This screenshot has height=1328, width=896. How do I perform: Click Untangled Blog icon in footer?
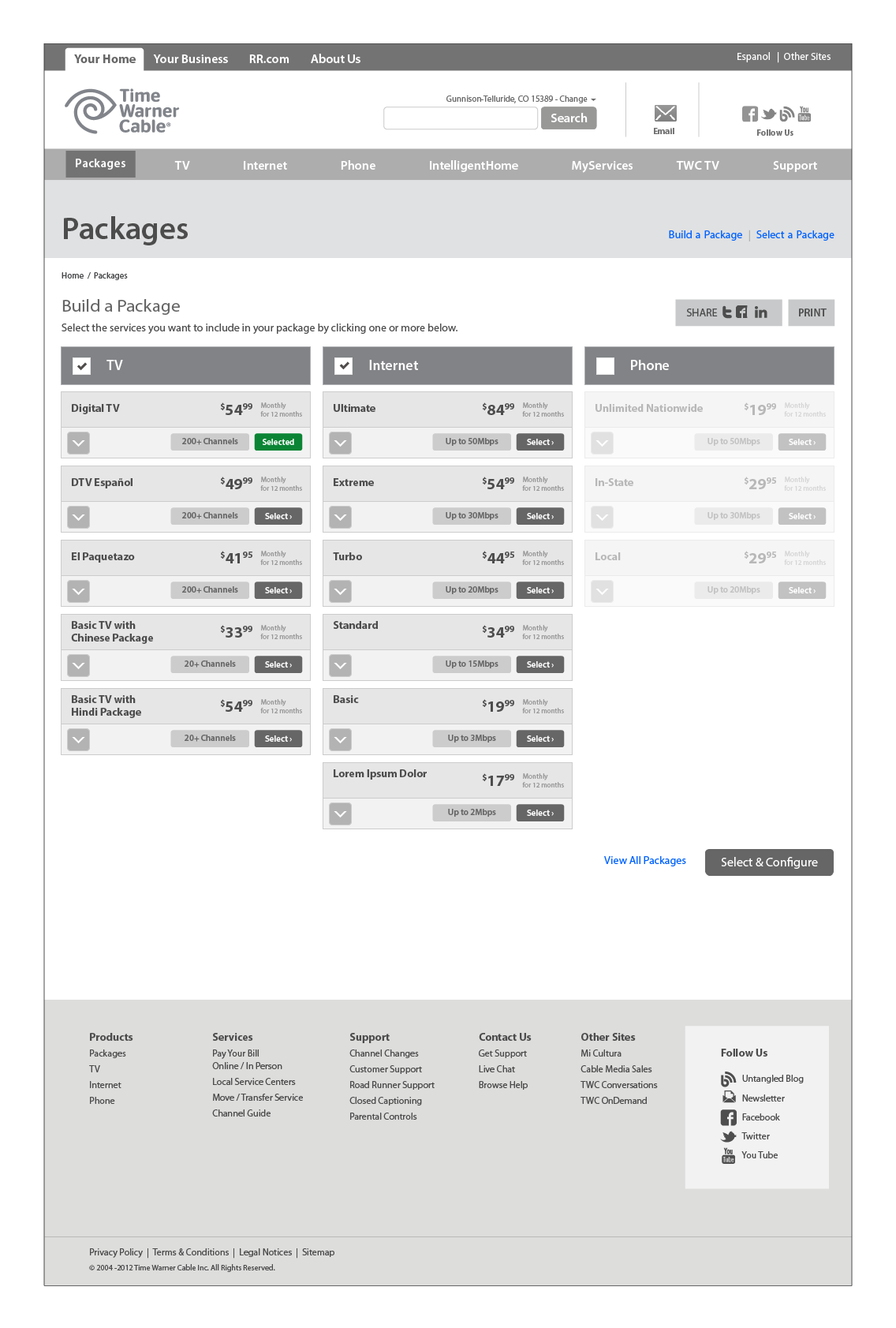pyautogui.click(x=728, y=1079)
